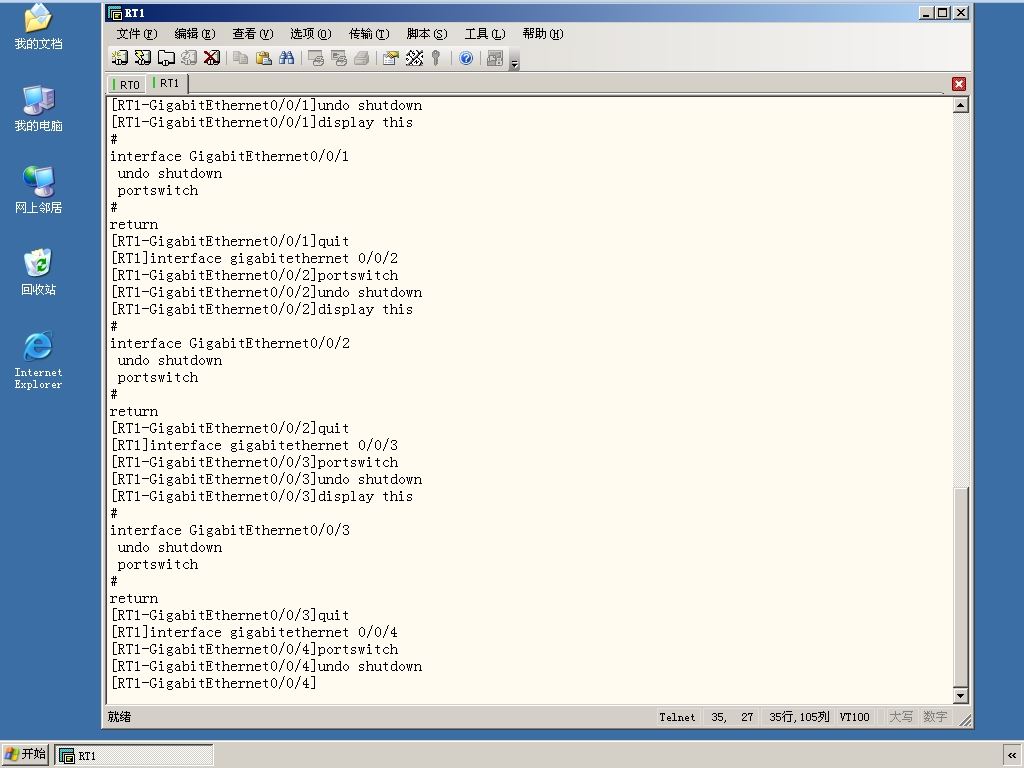Open Find with the binoculars icon
Viewport: 1024px width, 768px height.
point(287,58)
